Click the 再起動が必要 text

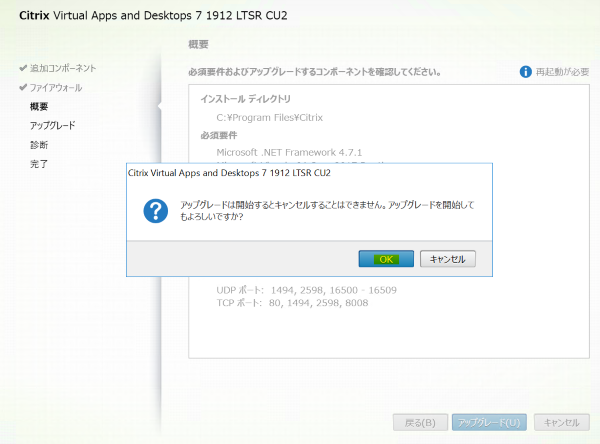point(562,72)
